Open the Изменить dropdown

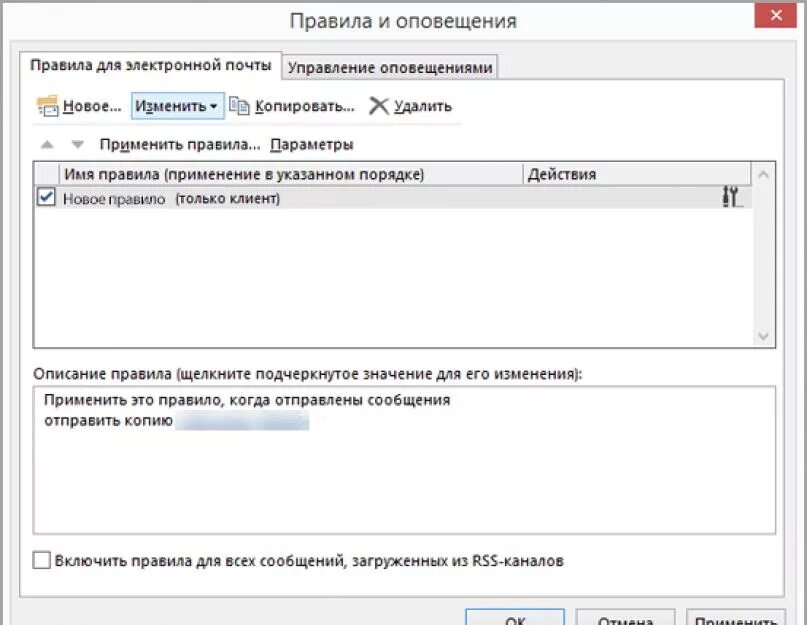pos(178,106)
